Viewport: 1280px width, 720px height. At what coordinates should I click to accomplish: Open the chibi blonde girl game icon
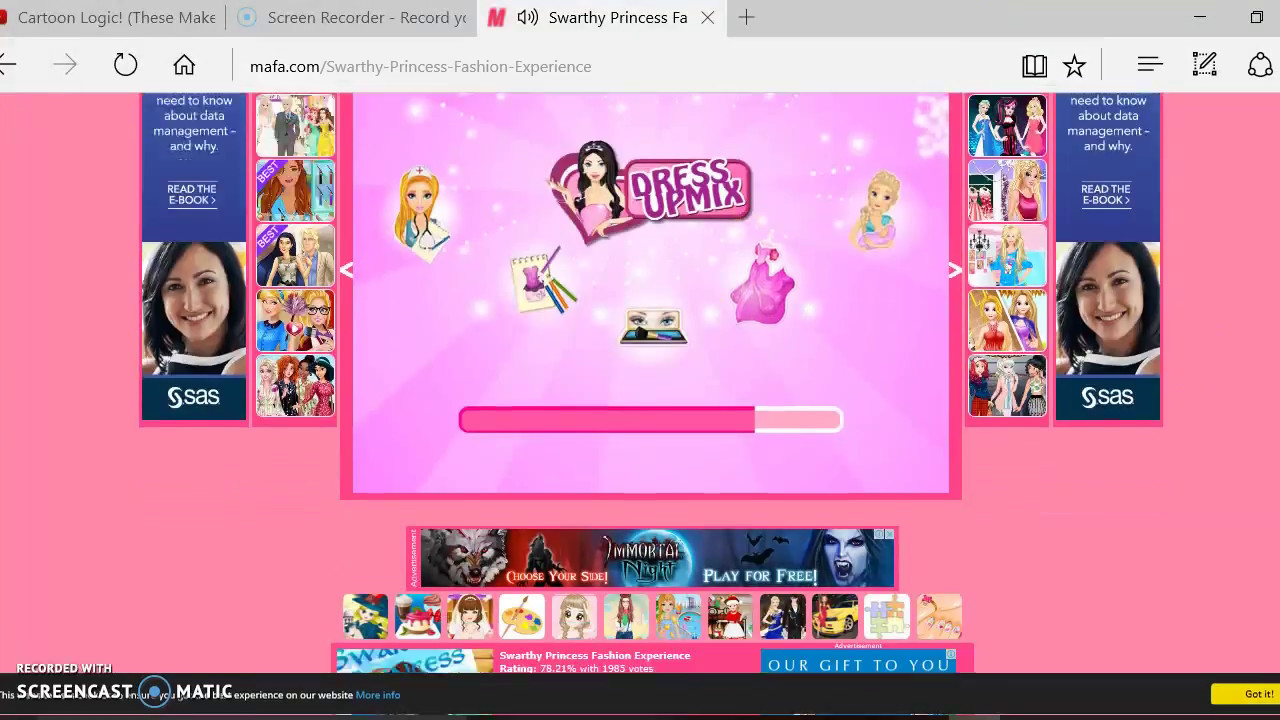point(573,616)
